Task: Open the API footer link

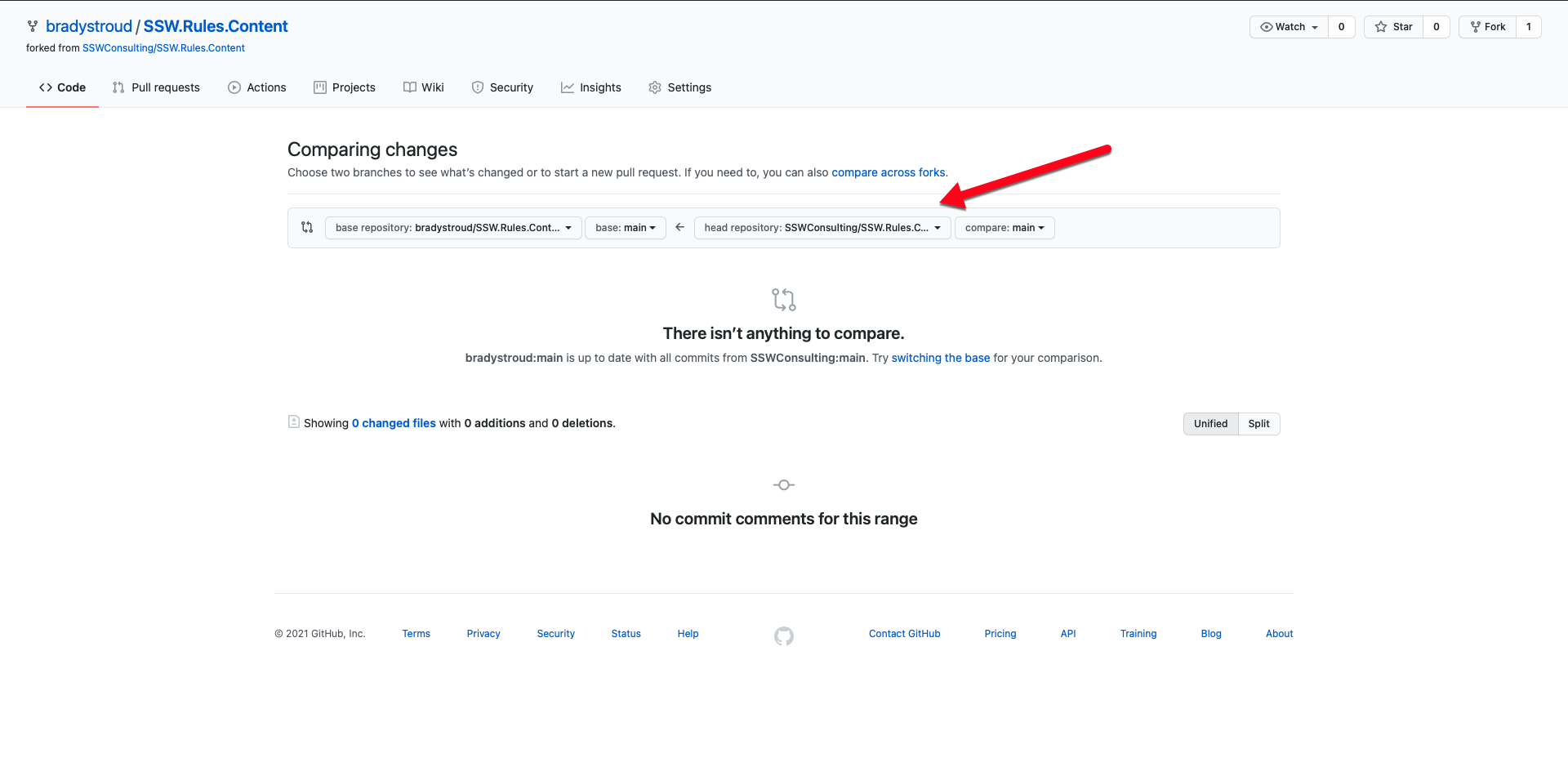Action: tap(1068, 634)
